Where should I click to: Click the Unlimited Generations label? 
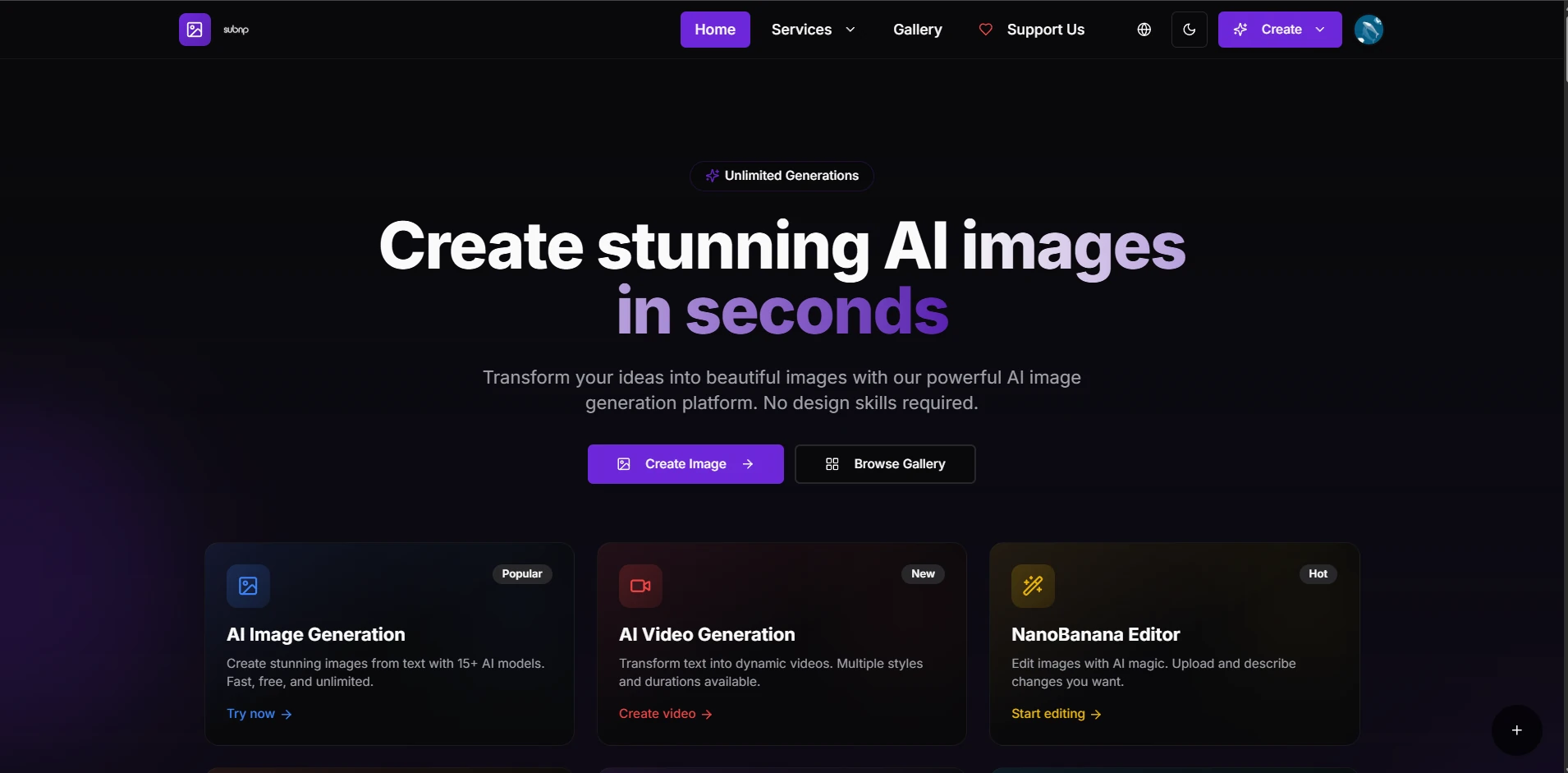[x=791, y=176]
